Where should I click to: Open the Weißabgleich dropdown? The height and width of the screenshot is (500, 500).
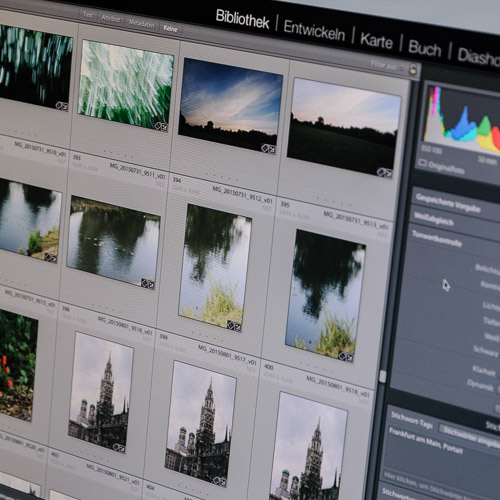click(x=433, y=219)
